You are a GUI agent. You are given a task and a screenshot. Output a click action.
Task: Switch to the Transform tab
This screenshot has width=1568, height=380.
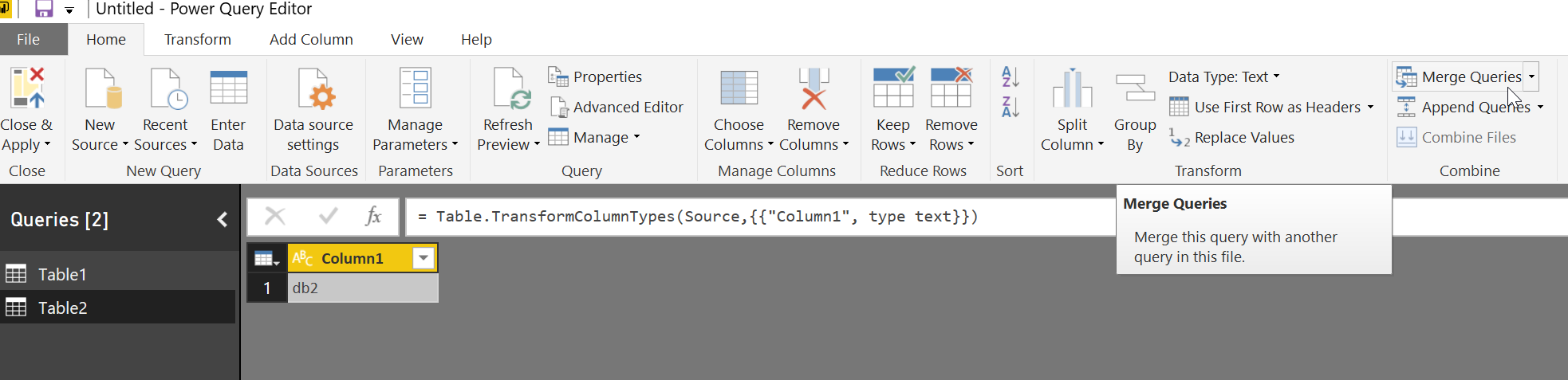(x=198, y=39)
